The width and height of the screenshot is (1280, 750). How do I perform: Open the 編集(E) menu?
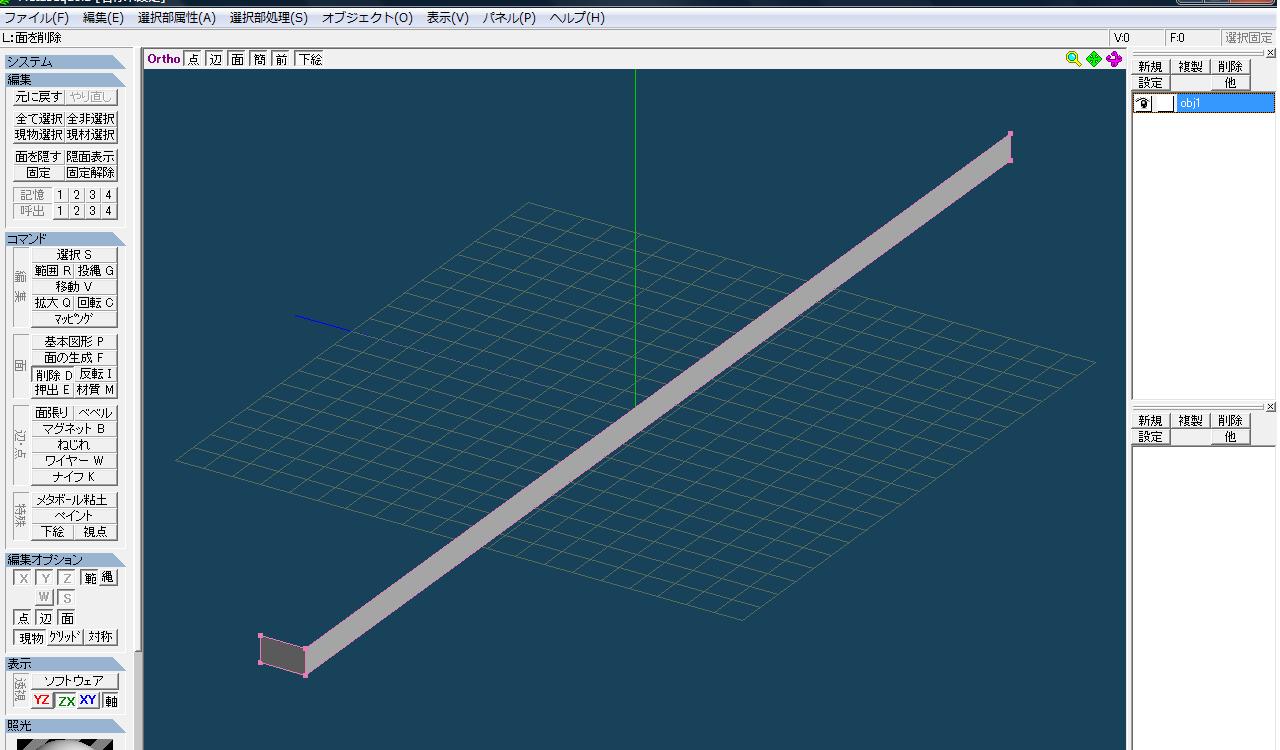tap(103, 18)
